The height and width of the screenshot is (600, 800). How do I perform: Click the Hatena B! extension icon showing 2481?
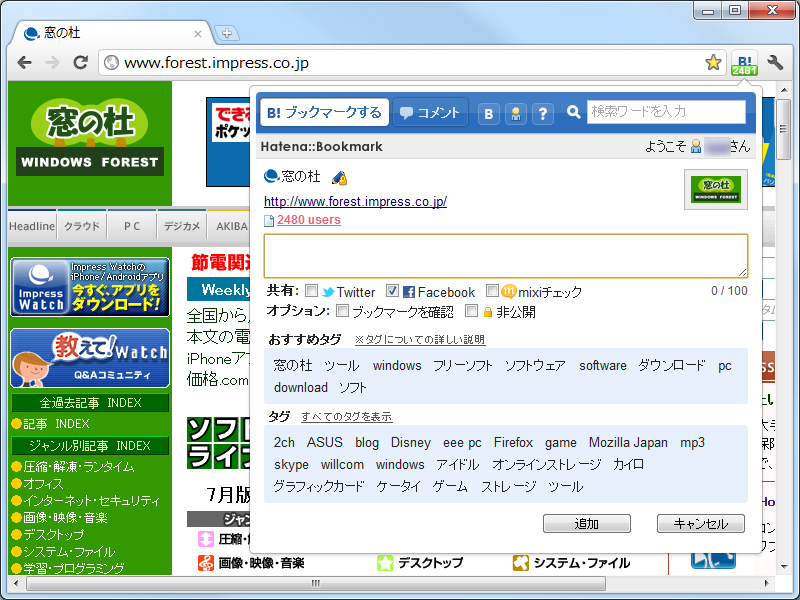(x=744, y=62)
